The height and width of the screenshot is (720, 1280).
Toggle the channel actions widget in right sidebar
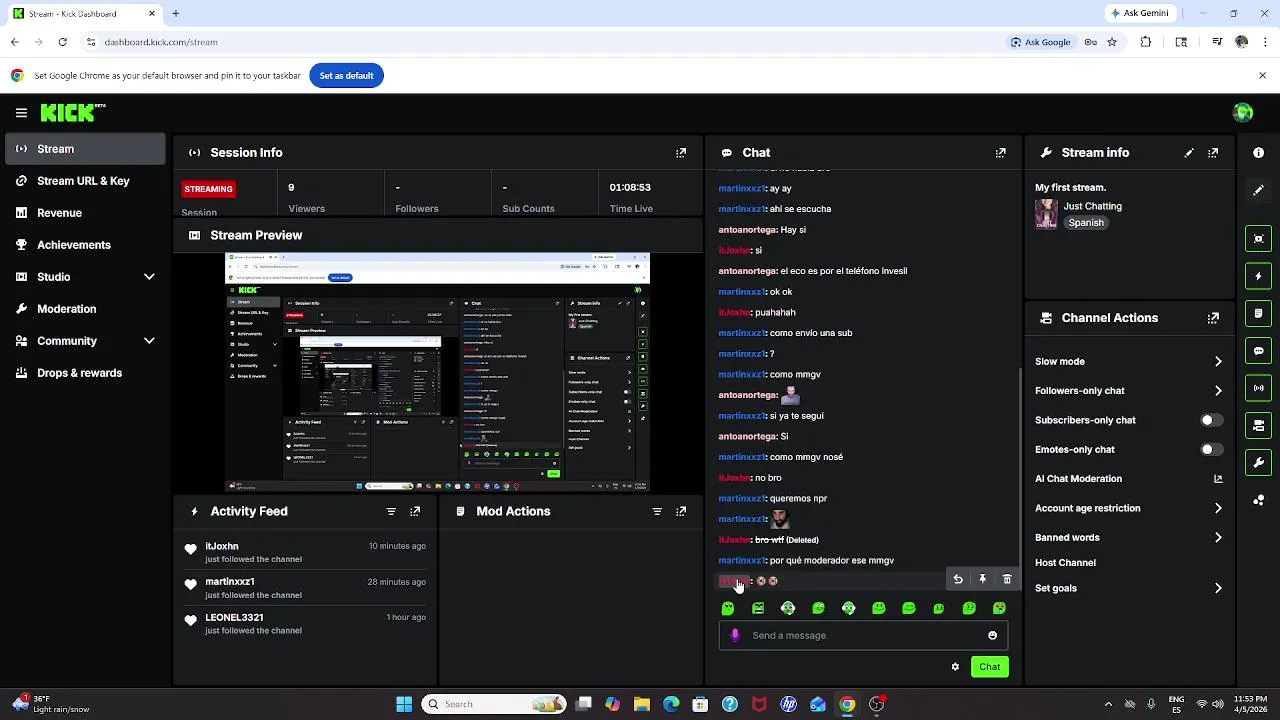point(1258,426)
